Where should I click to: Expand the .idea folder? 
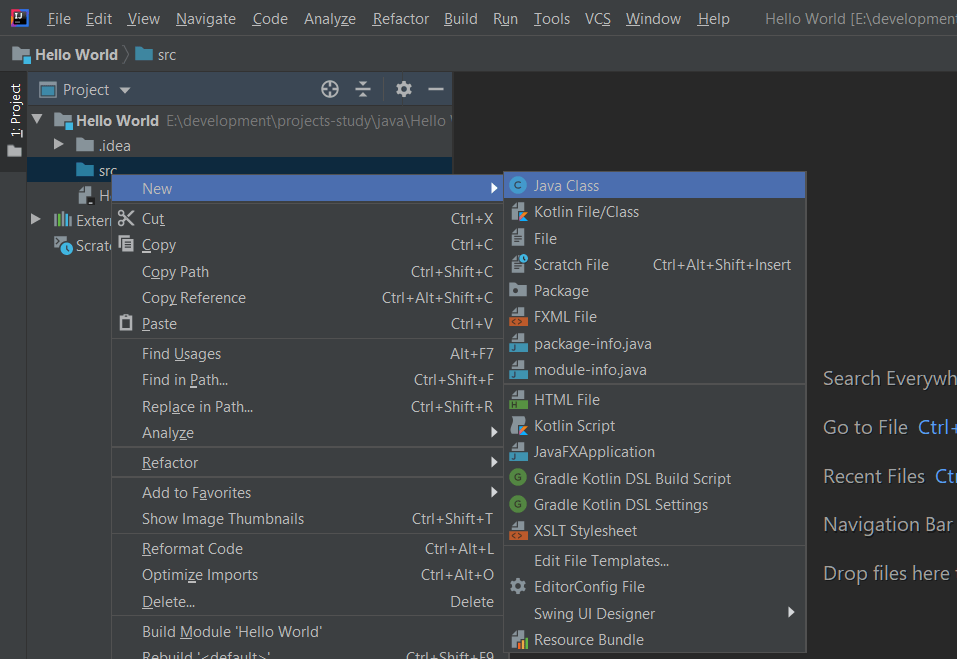pos(59,144)
